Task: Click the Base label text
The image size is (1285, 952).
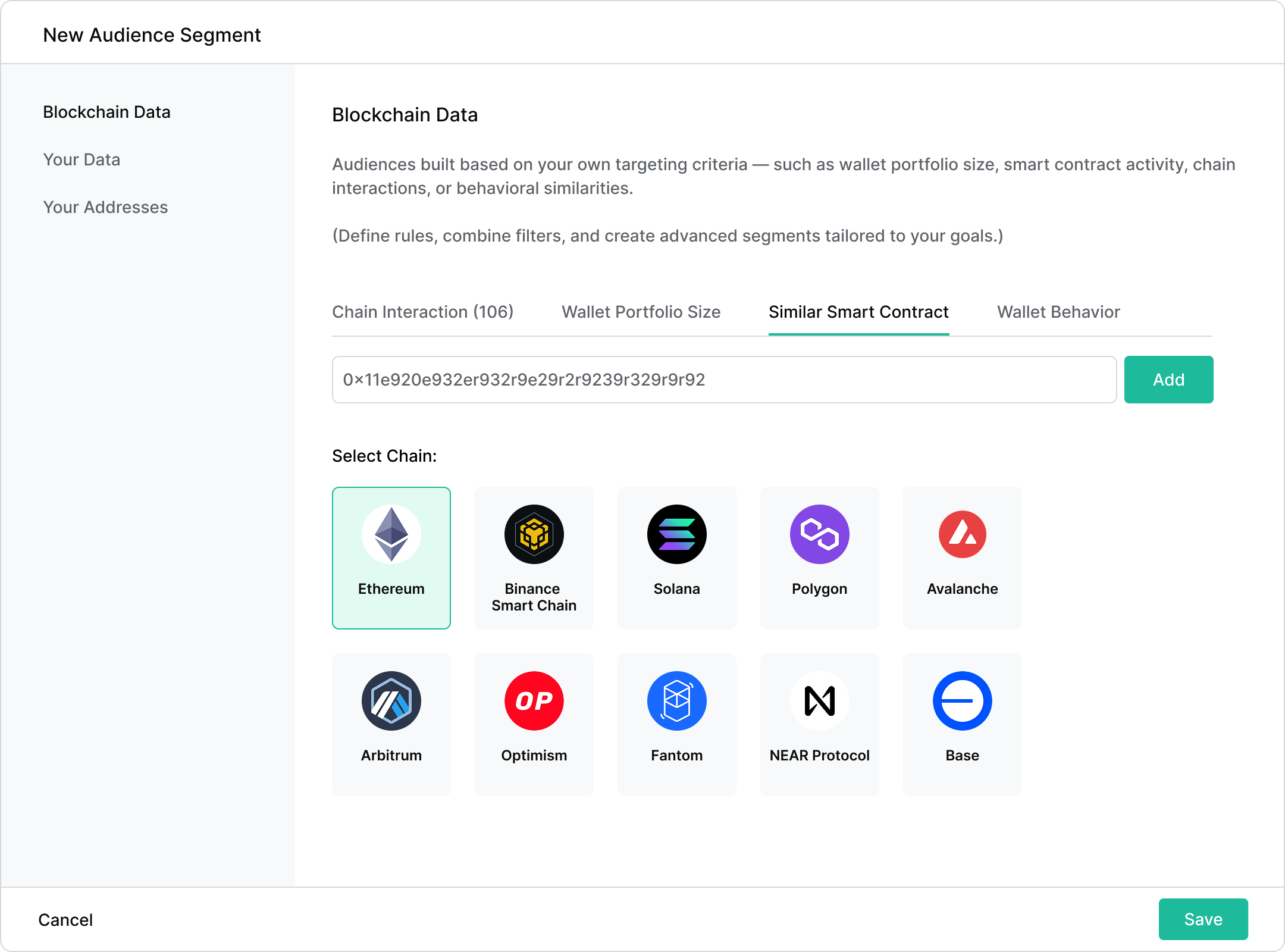Action: pyautogui.click(x=963, y=756)
